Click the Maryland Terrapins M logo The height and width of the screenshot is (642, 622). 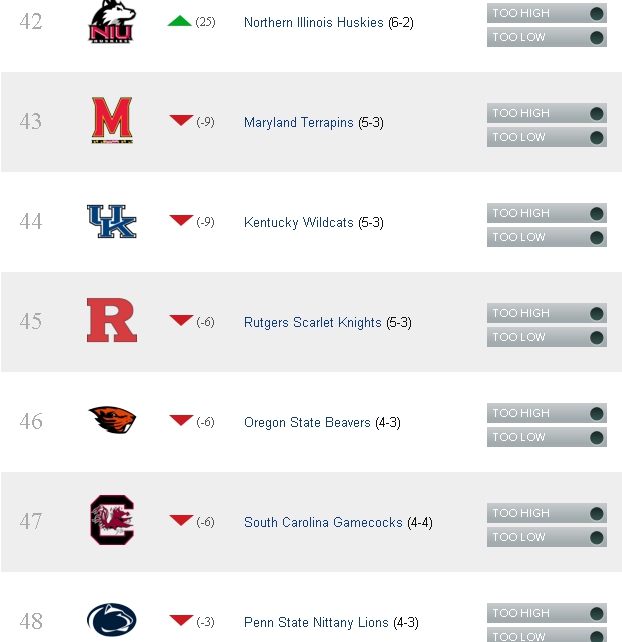pos(112,120)
